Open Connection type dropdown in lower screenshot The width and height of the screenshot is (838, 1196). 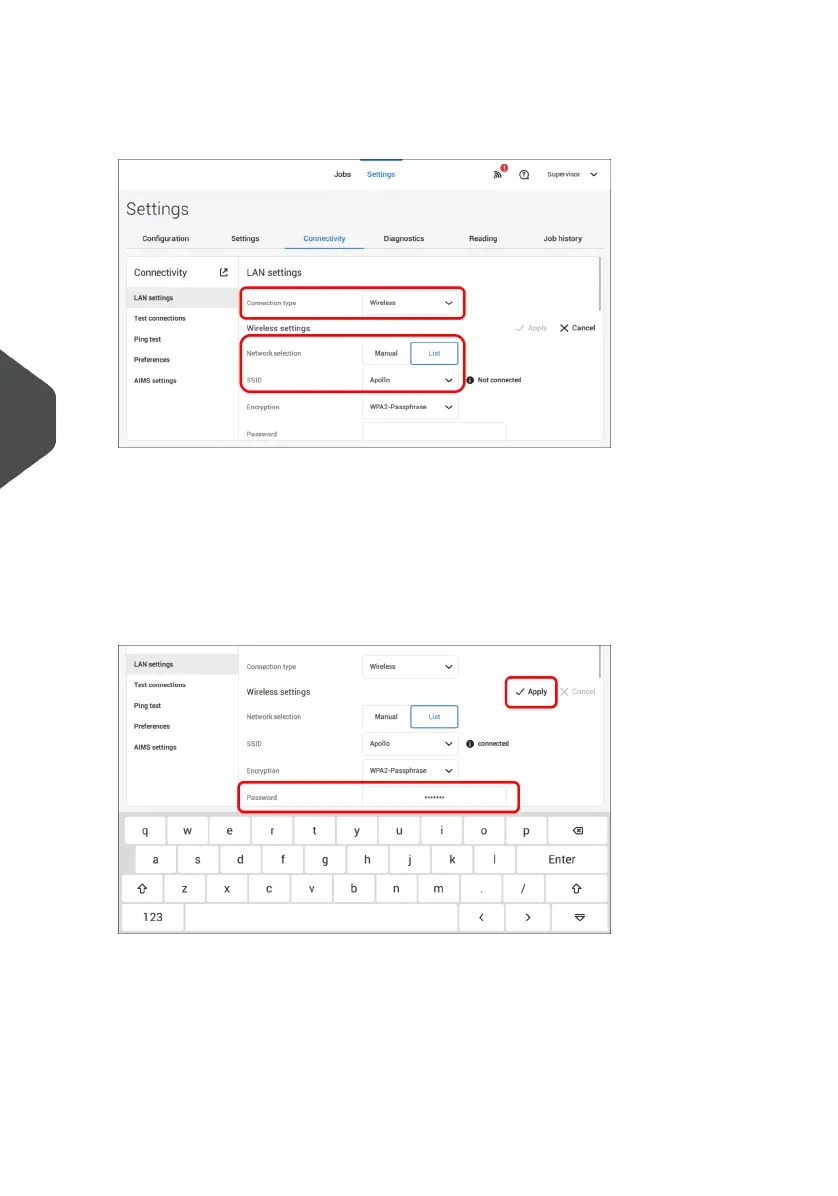pos(410,667)
